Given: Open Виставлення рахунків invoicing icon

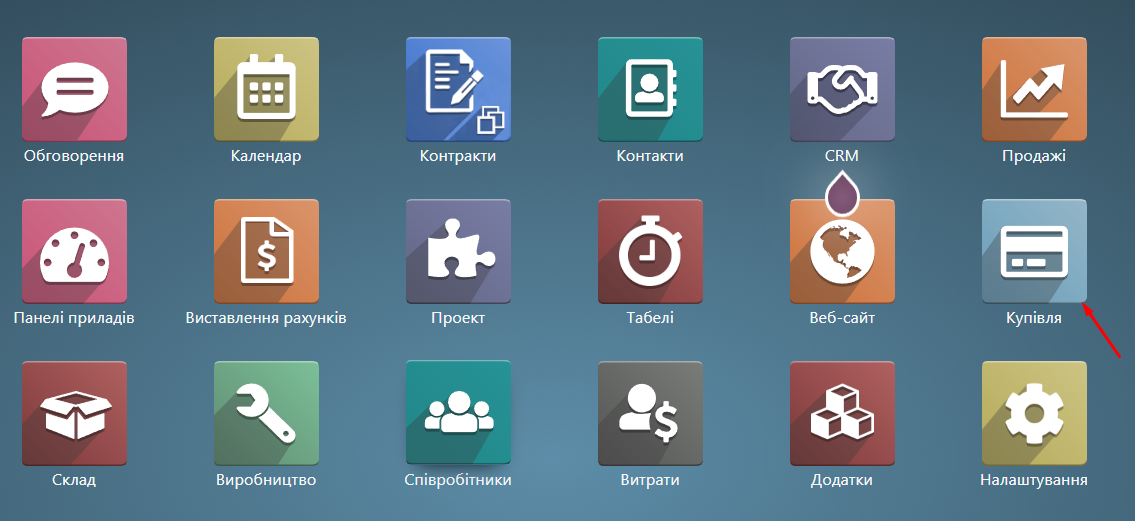Looking at the screenshot, I should (266, 251).
